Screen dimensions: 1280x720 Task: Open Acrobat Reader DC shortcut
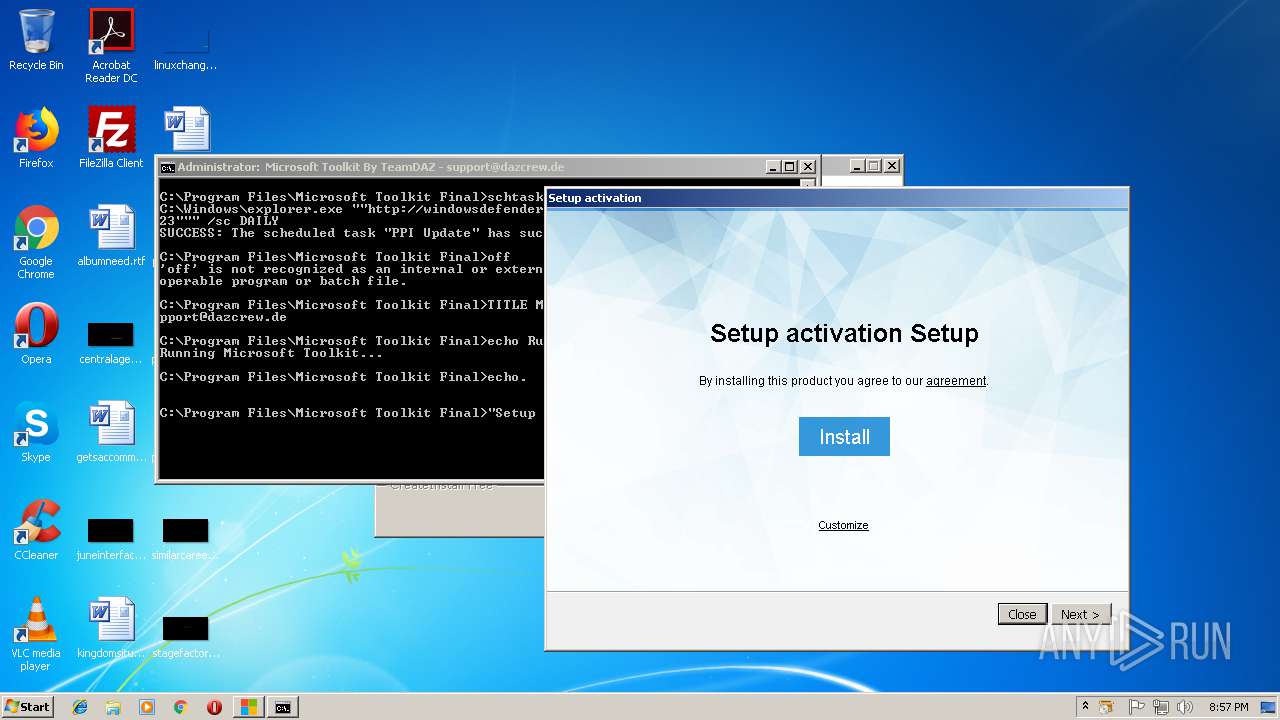(x=111, y=46)
